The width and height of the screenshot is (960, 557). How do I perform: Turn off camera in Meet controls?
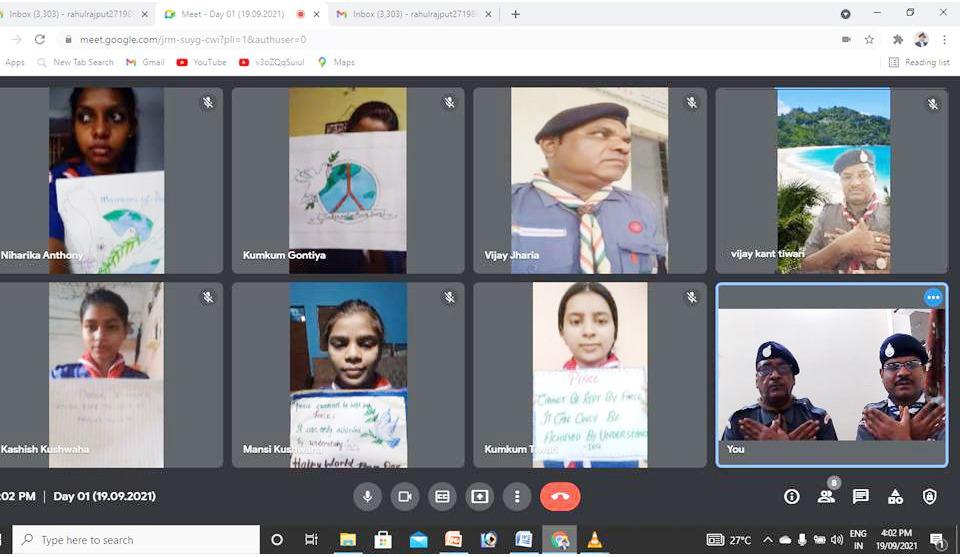click(405, 496)
